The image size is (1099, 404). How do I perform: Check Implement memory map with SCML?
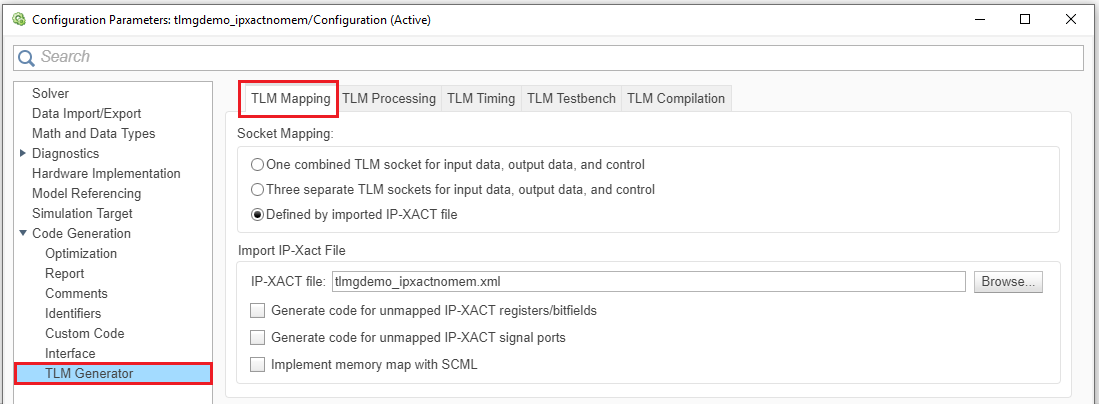pos(258,365)
